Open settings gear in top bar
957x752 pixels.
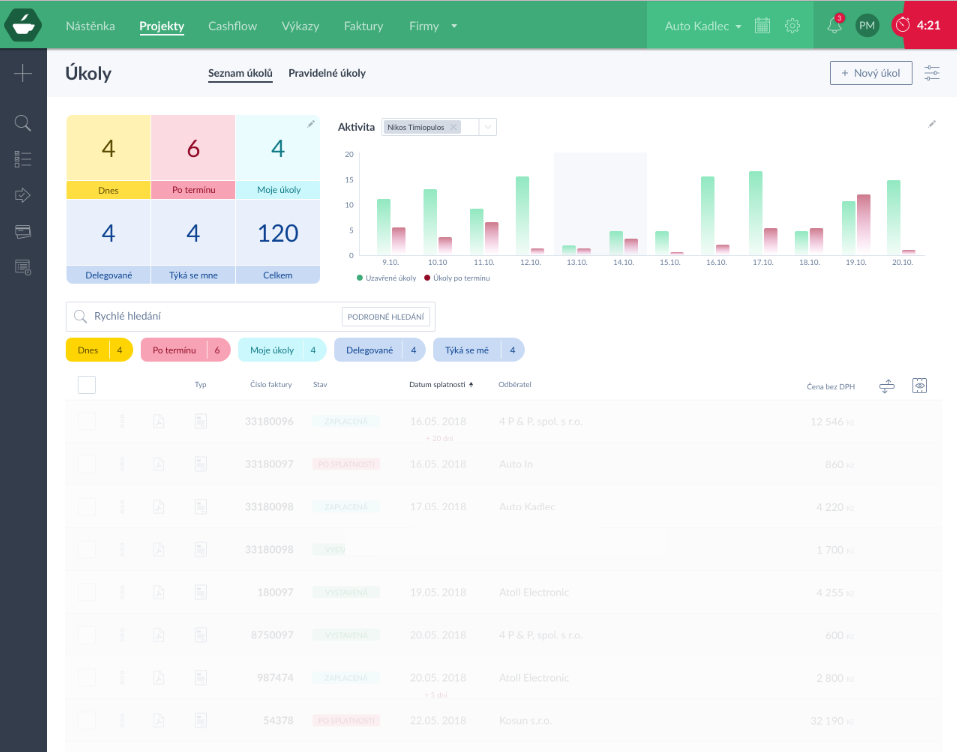[x=792, y=26]
